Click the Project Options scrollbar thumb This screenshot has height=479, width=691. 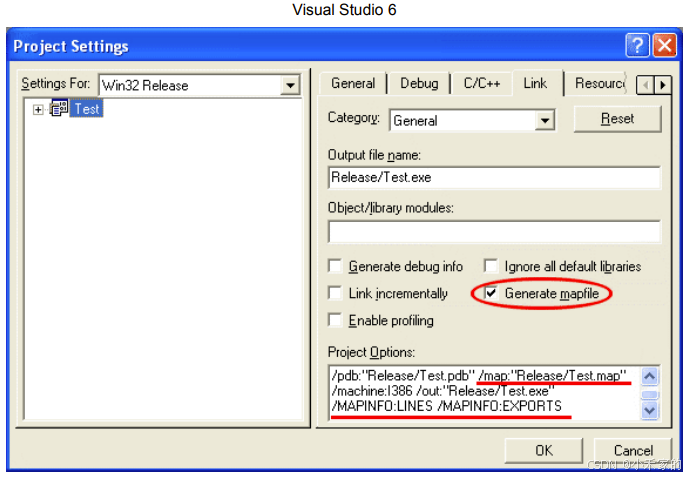650,394
